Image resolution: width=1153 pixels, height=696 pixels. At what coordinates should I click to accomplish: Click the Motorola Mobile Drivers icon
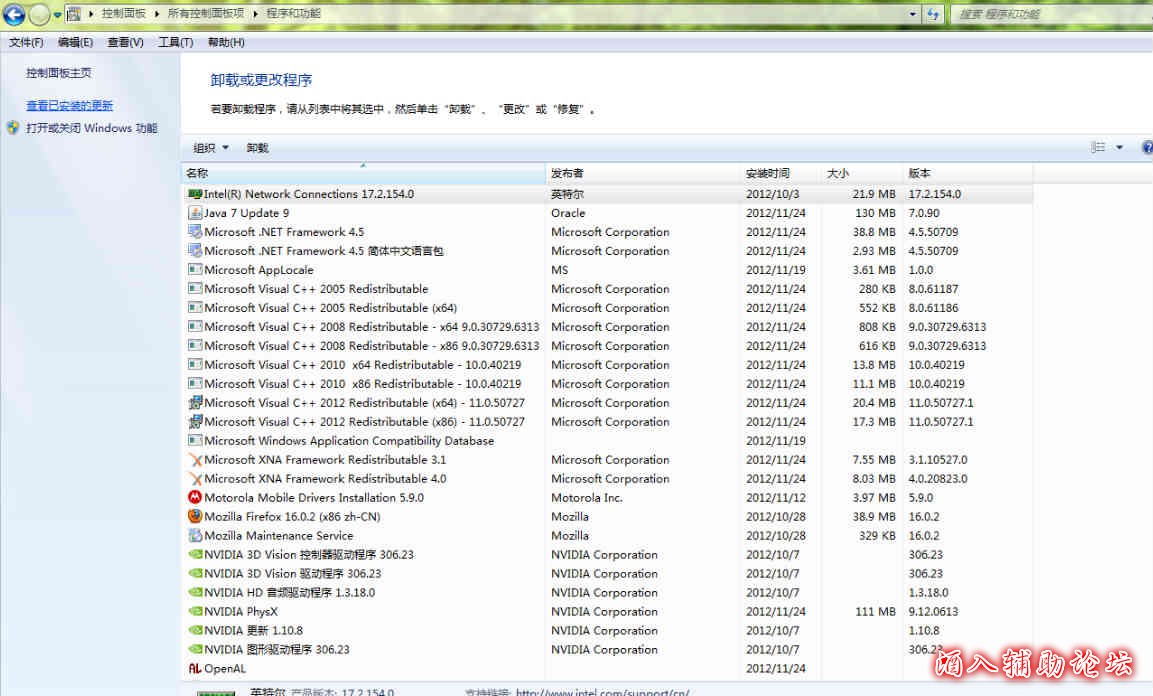(195, 498)
